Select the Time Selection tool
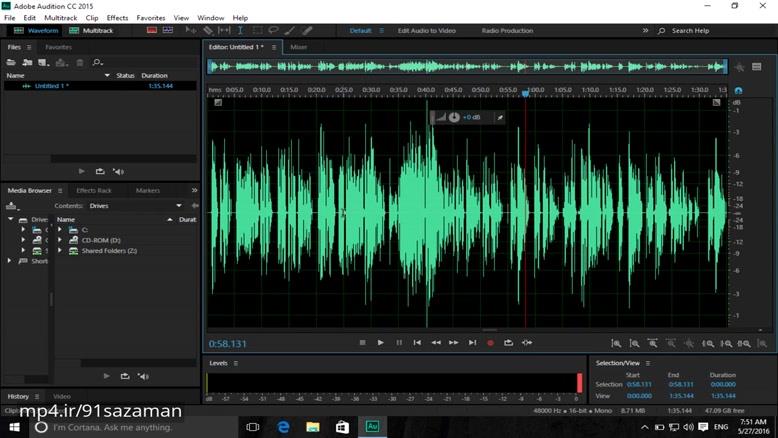Image resolution: width=778 pixels, height=438 pixels. [240, 31]
